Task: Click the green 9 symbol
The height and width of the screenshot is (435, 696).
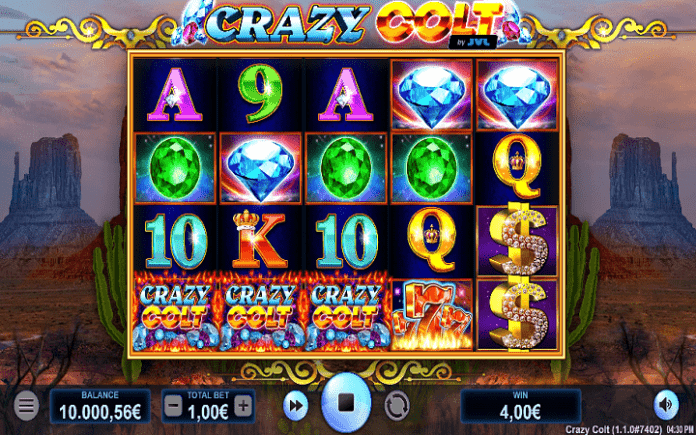Action: pyautogui.click(x=260, y=95)
